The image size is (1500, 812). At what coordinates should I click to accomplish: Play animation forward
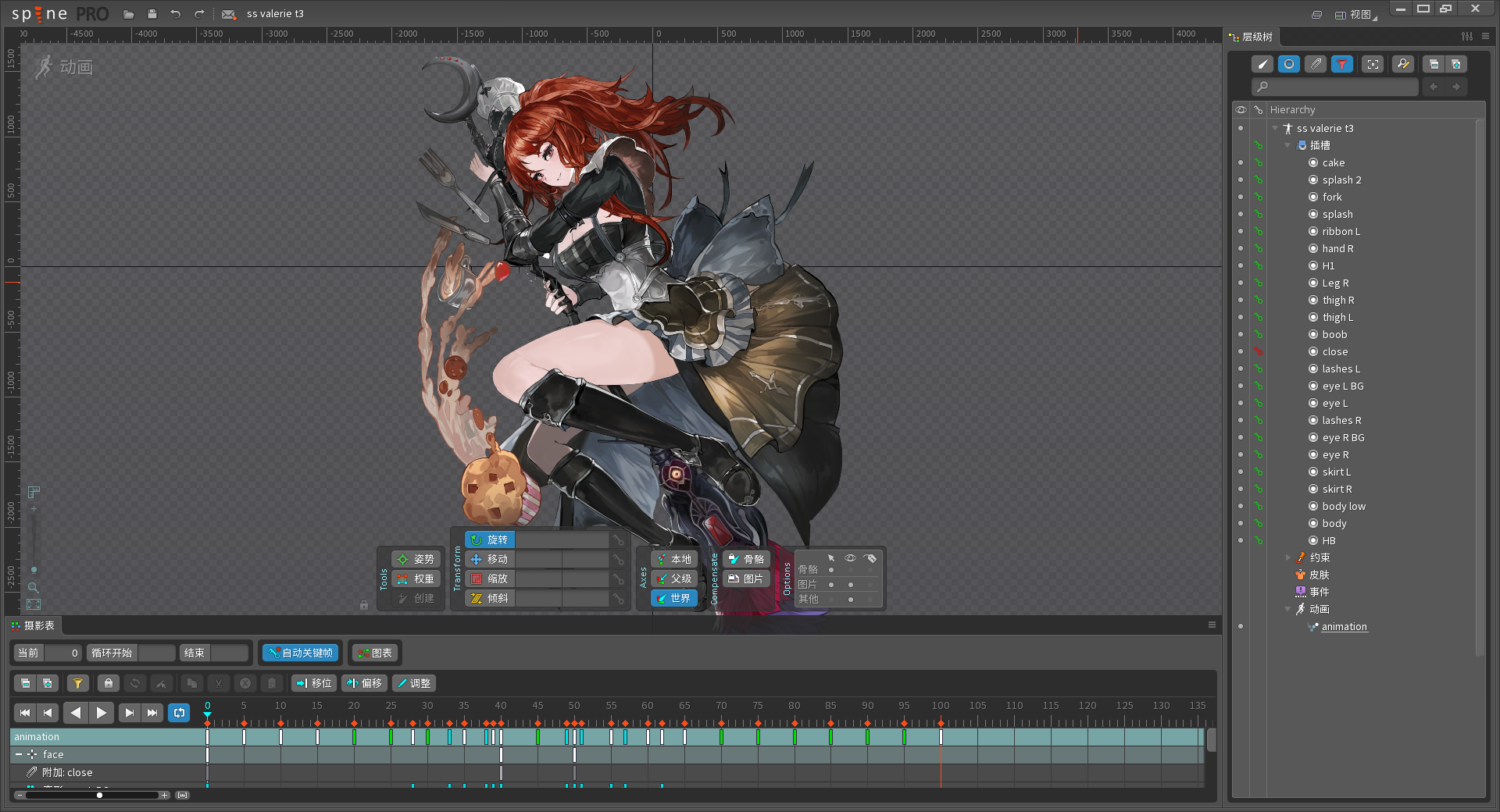click(x=102, y=712)
